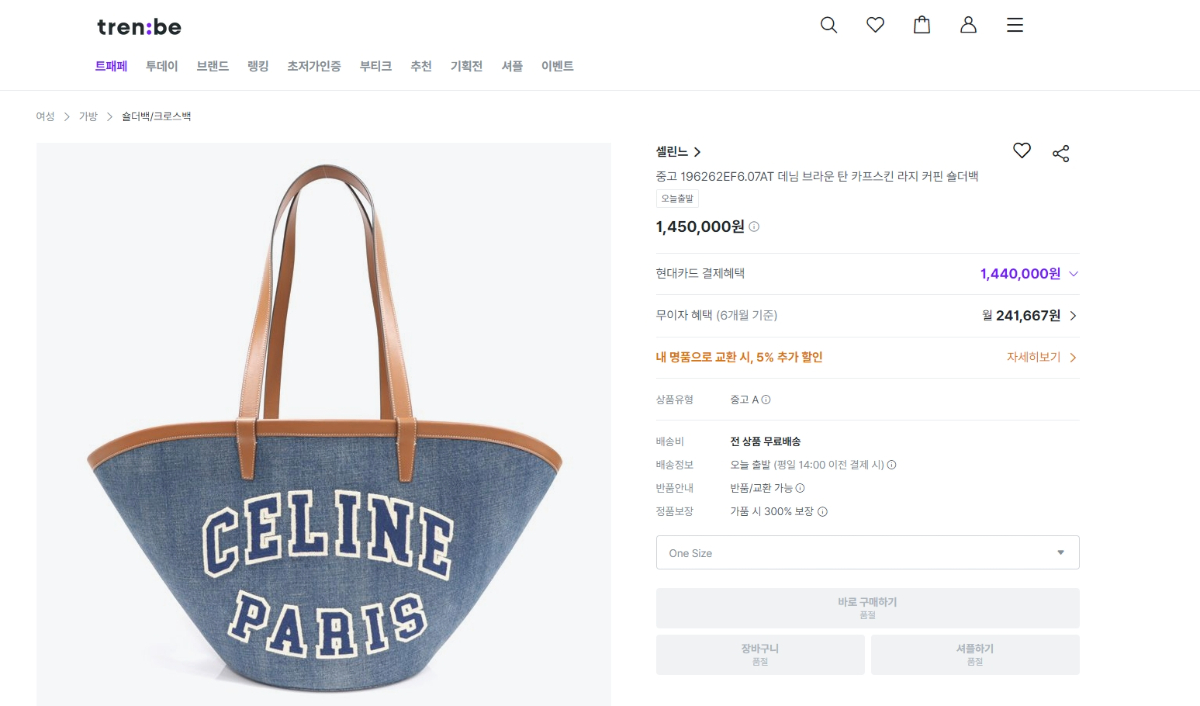Viewport: 1200px width, 706px height.
Task: Open the 랭킹 navigation tab
Action: pyautogui.click(x=258, y=66)
